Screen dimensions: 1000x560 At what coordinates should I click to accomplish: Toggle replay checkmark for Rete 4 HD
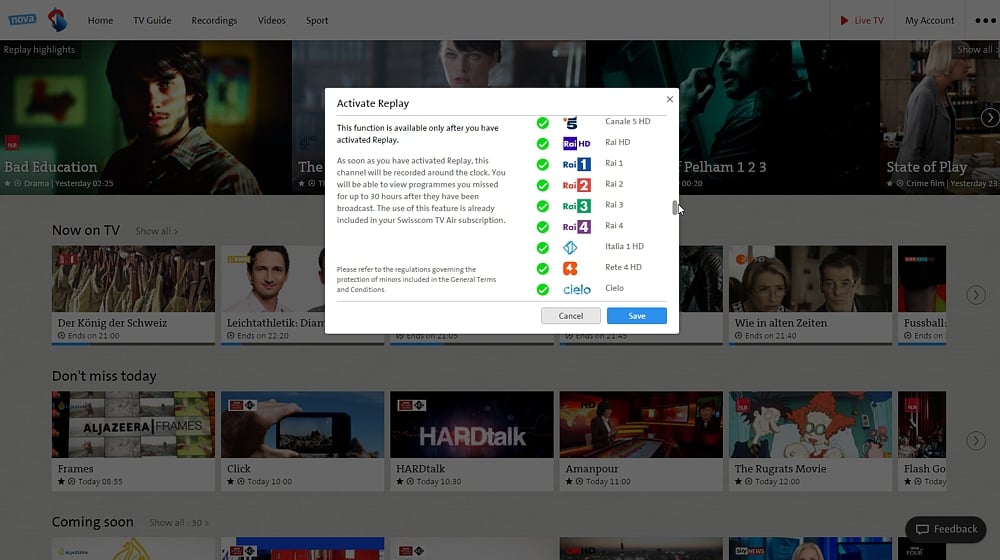click(x=543, y=269)
